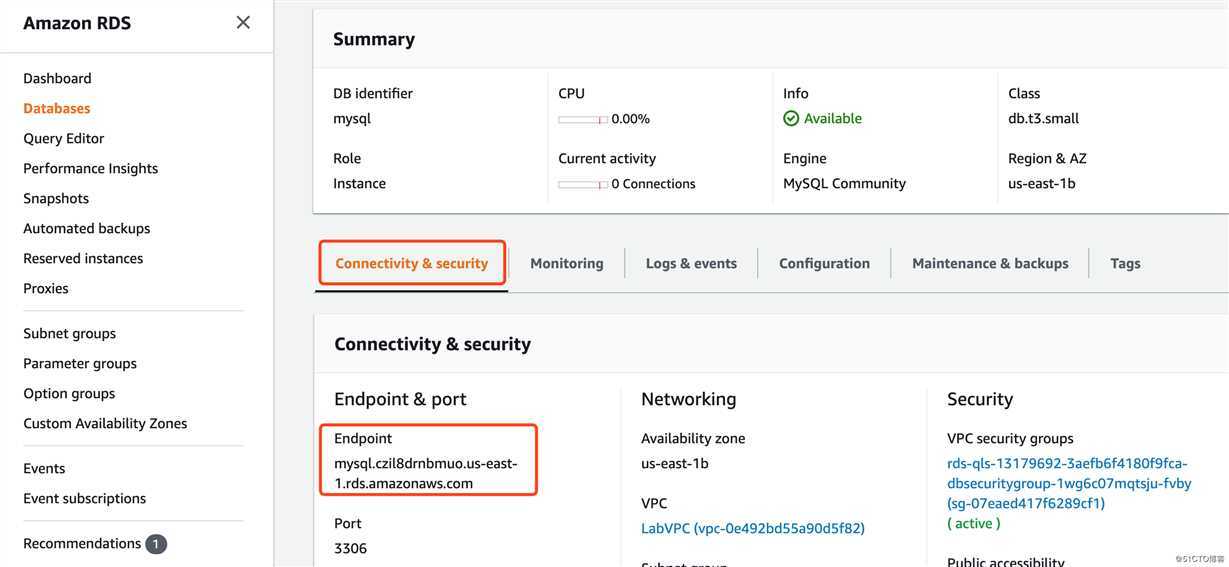Close the Amazon RDS sidebar panel
Image resolution: width=1229 pixels, height=567 pixels.
[x=243, y=22]
